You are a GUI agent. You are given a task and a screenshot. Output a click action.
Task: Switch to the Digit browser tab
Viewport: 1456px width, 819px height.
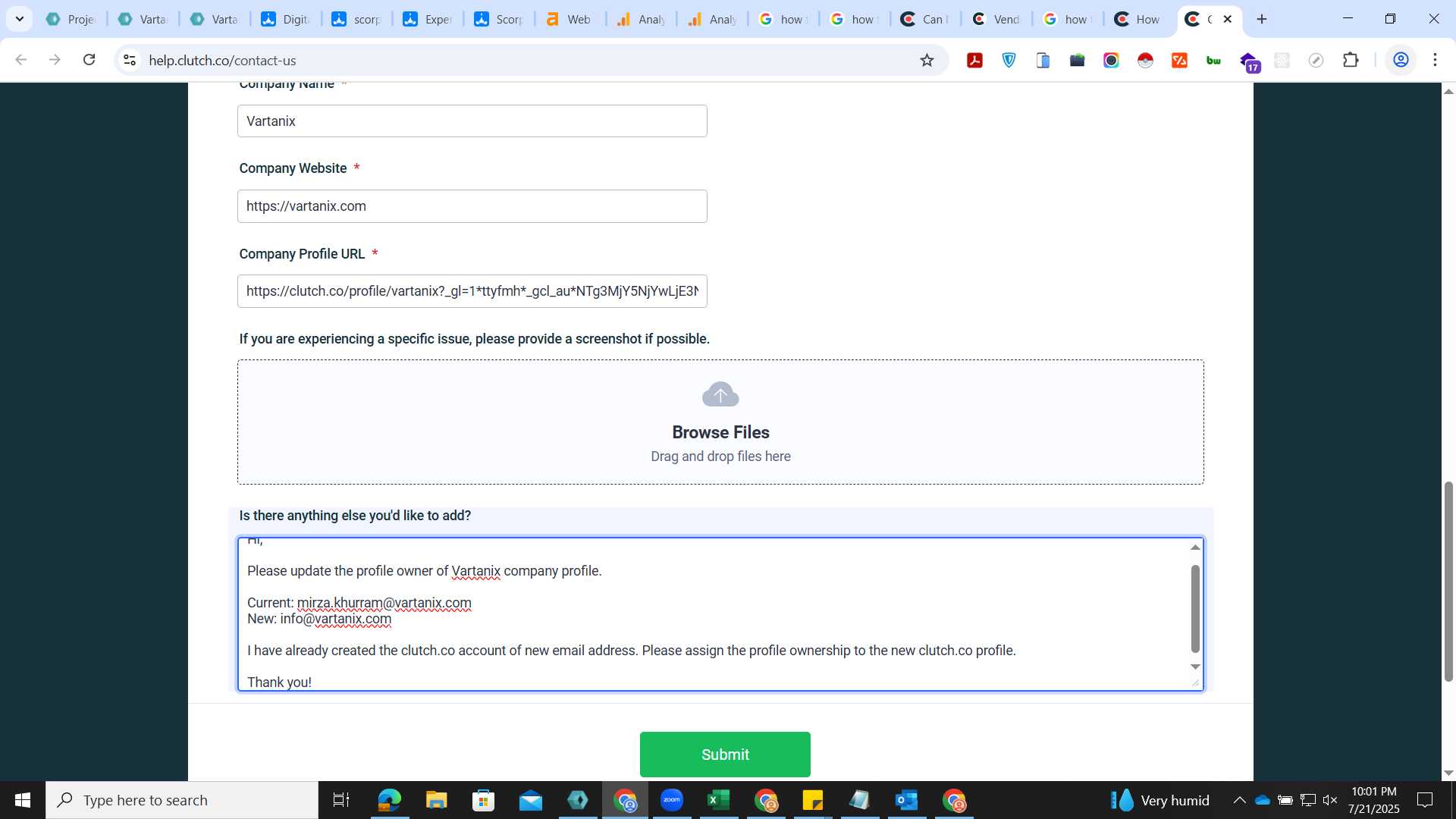pos(284,19)
